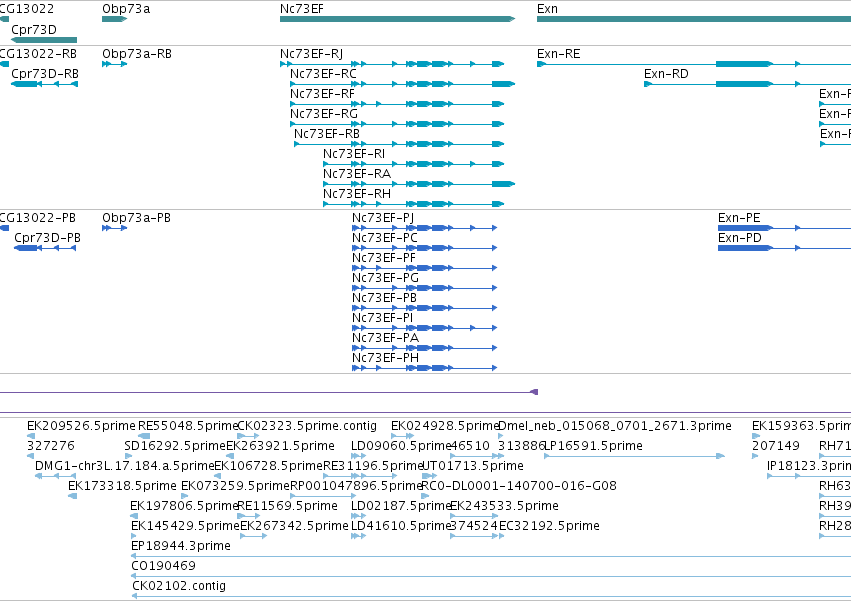Click the RC0-DL0001-140700-016-G08 label
Screen dimensions: 851x601
(x=519, y=486)
